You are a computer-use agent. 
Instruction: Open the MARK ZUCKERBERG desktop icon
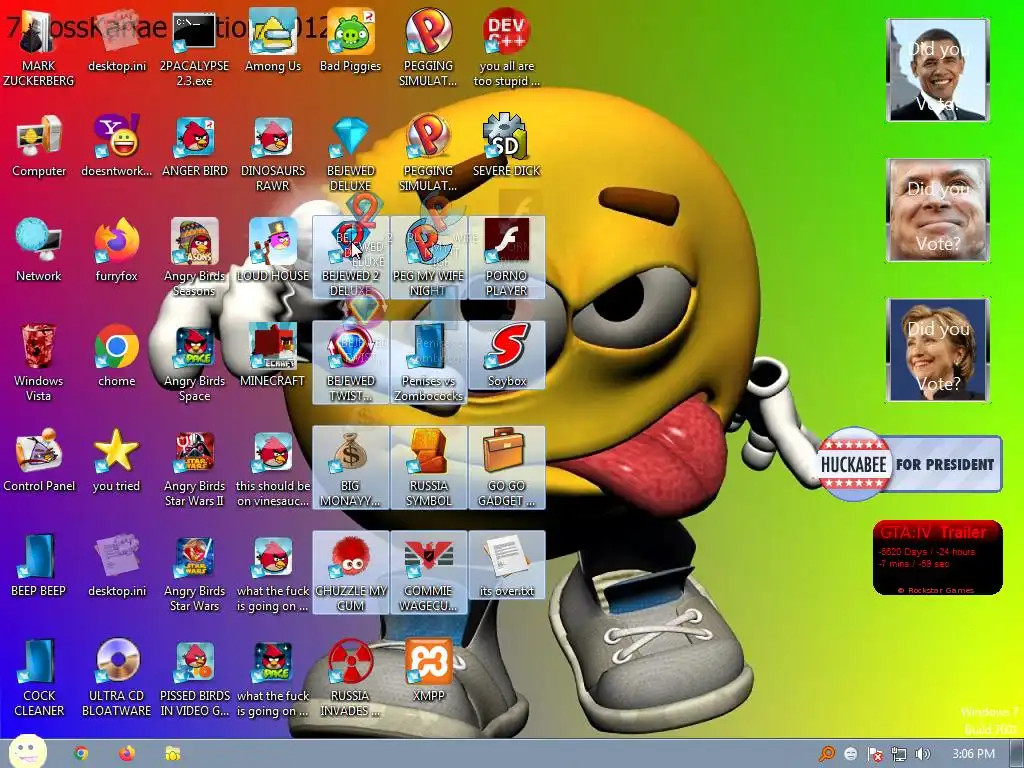(x=38, y=48)
